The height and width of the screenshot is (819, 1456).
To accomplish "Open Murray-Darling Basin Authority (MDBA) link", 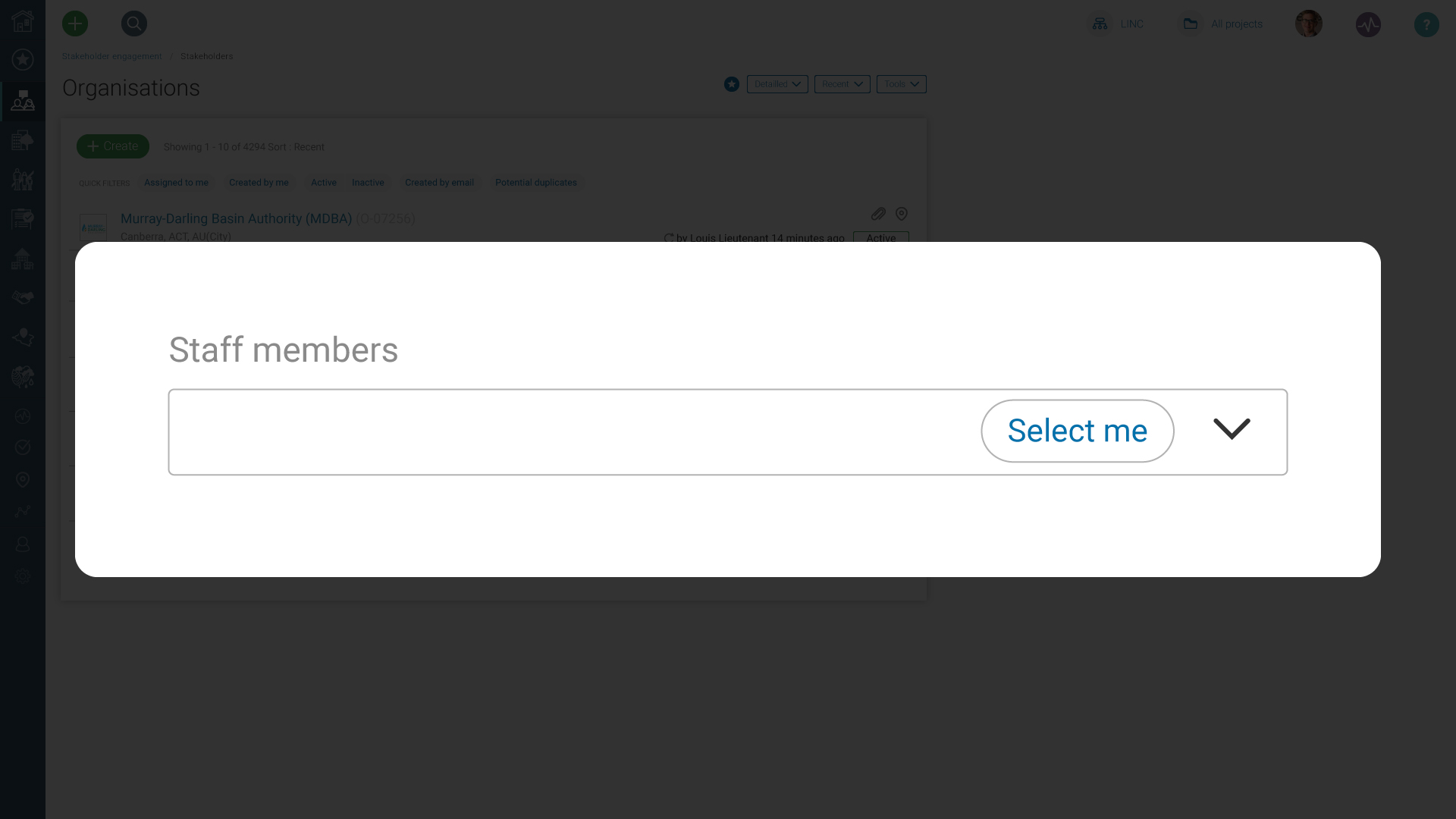I will [x=236, y=218].
